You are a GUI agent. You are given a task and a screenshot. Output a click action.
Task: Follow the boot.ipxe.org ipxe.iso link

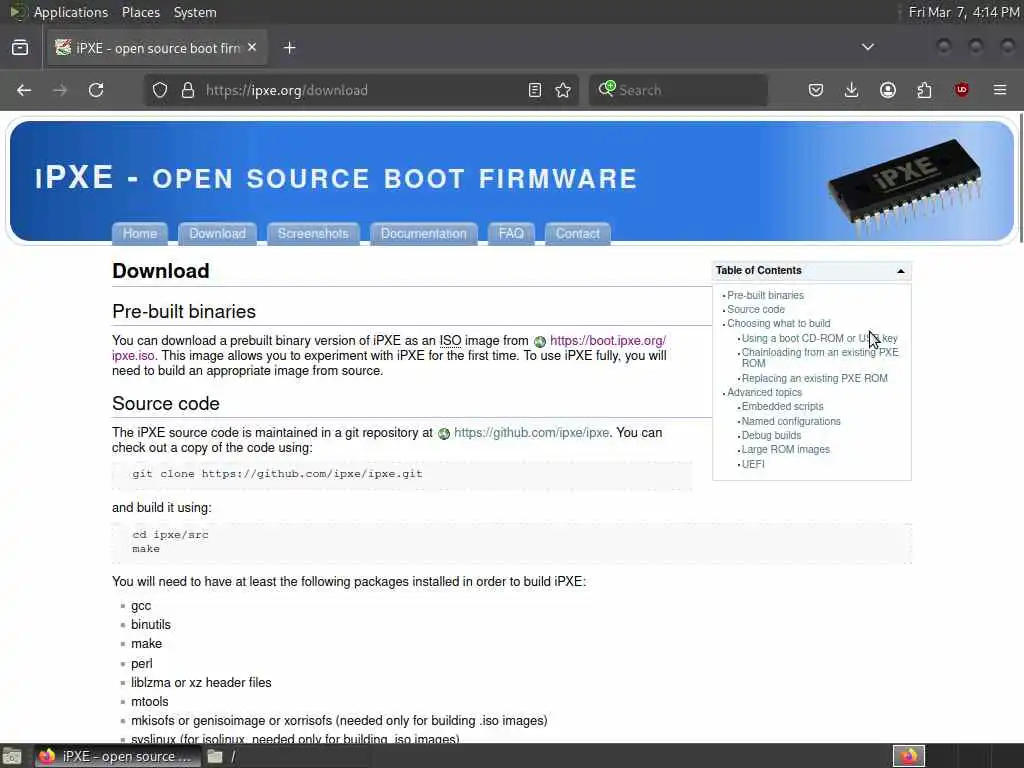pyautogui.click(x=607, y=341)
